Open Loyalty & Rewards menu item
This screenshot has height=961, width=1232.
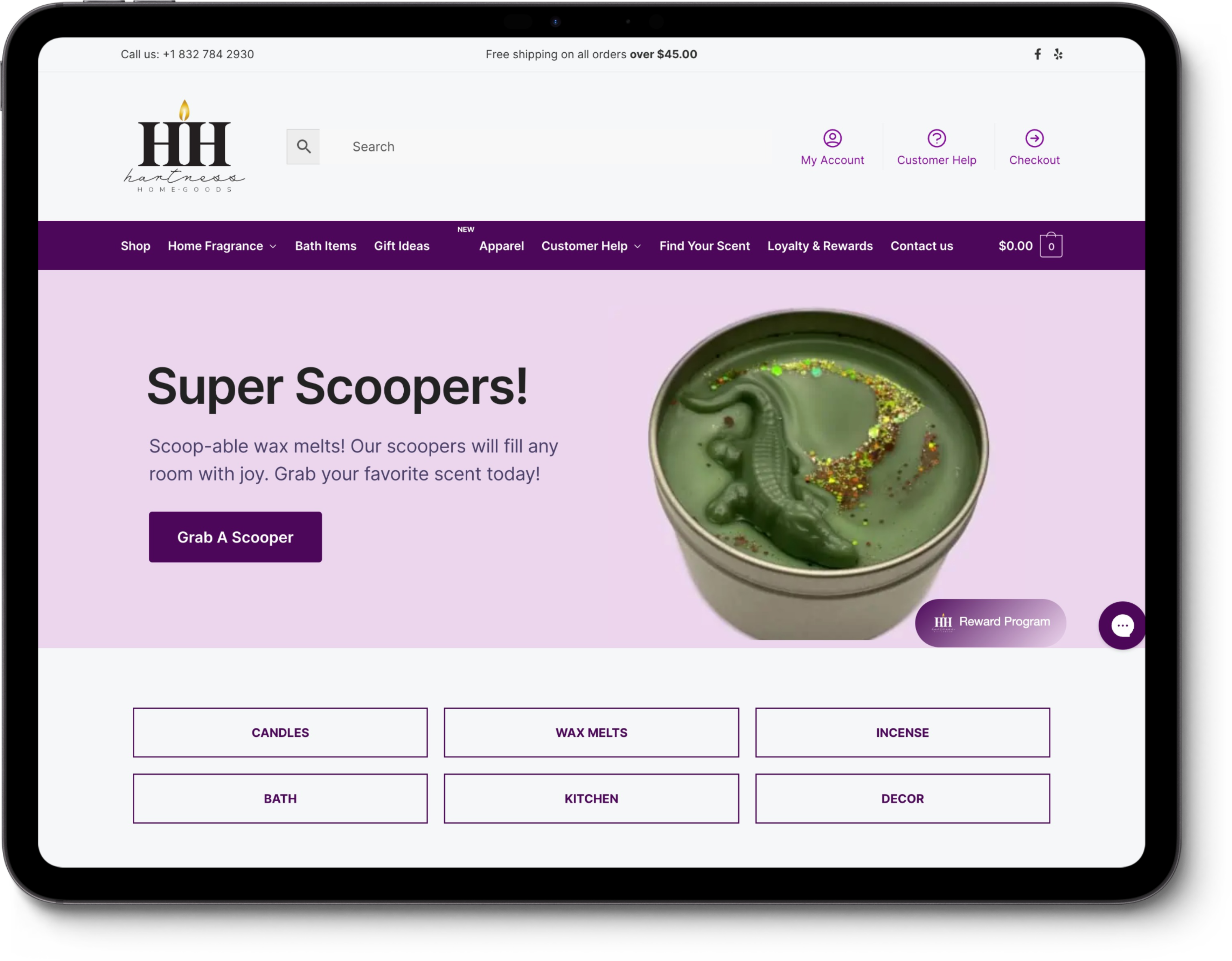tap(820, 246)
